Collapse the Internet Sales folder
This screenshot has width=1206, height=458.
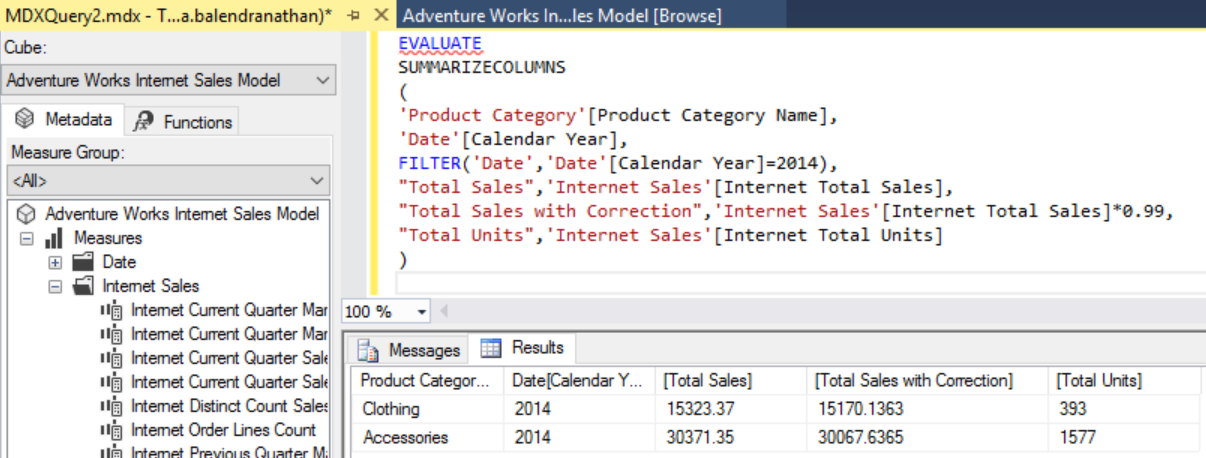coord(55,286)
